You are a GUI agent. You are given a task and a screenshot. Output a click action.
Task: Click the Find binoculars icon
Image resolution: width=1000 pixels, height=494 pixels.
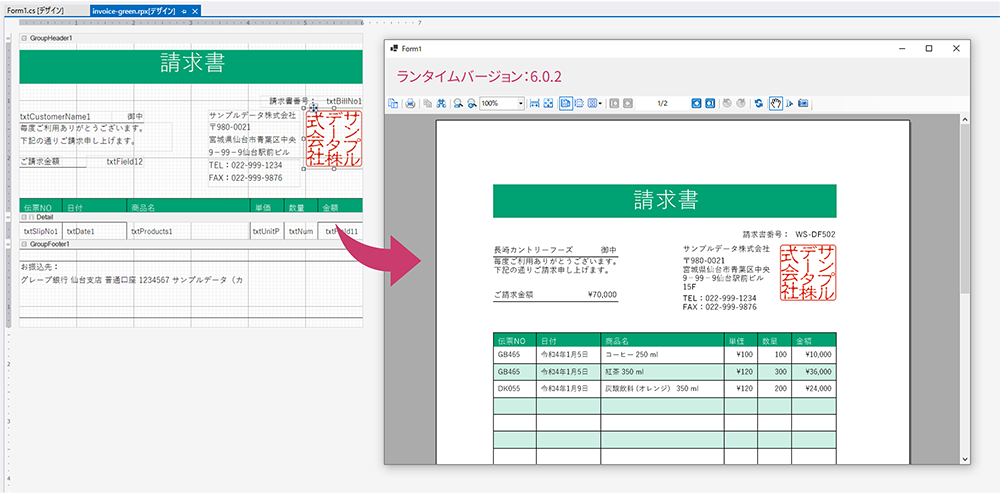click(441, 103)
